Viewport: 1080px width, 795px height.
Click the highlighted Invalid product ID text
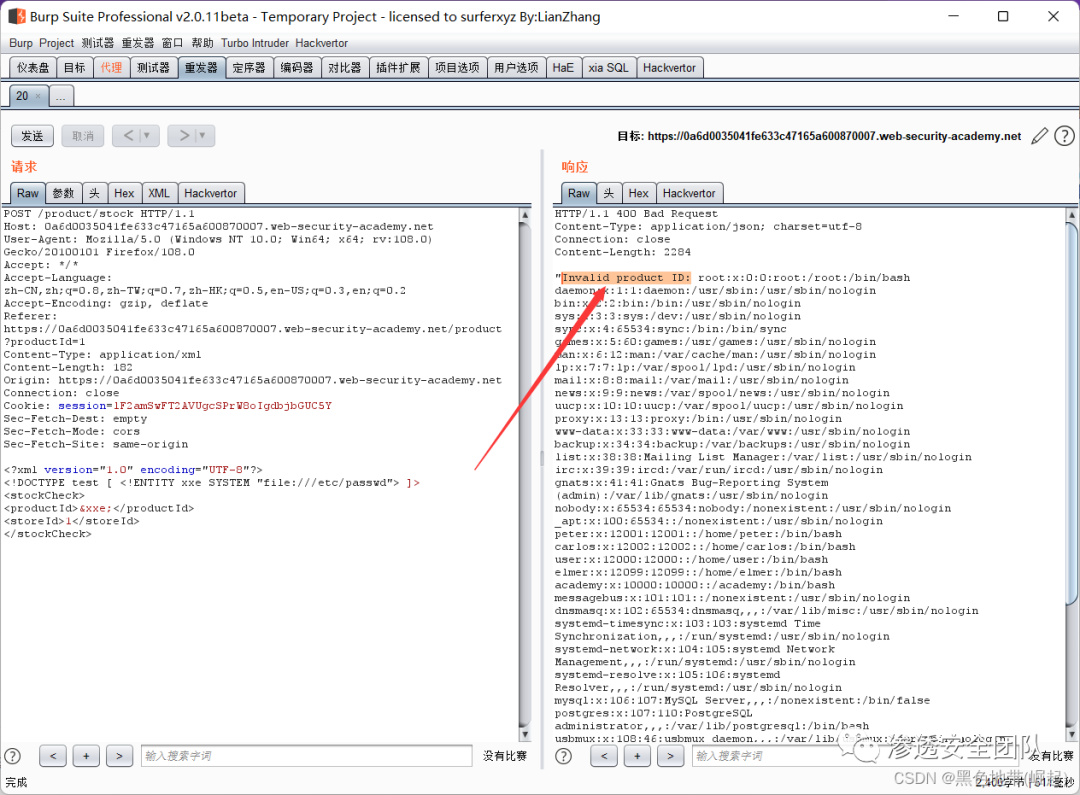point(625,278)
